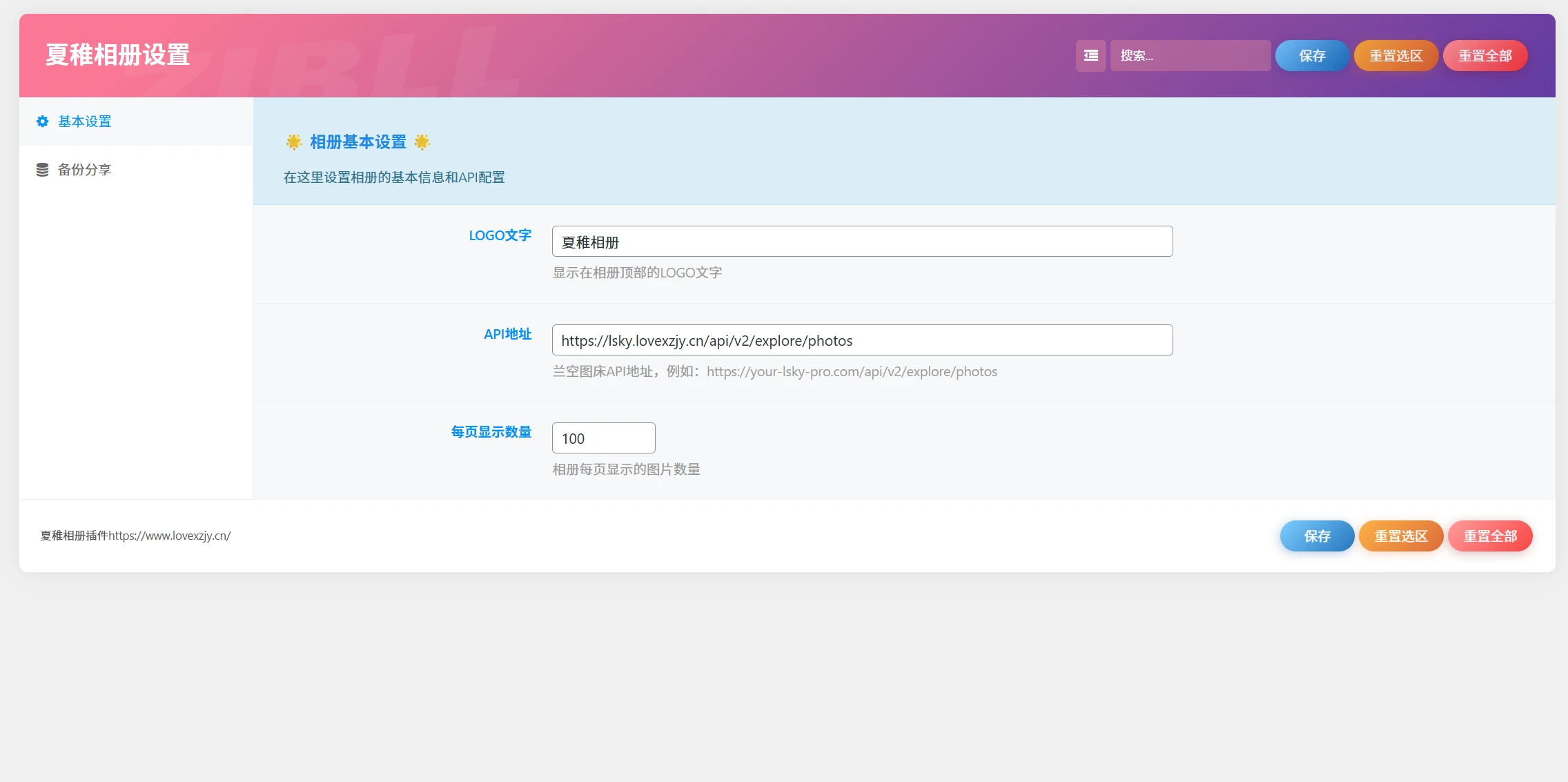Click the 重置全部 button at the bottom

point(1489,536)
